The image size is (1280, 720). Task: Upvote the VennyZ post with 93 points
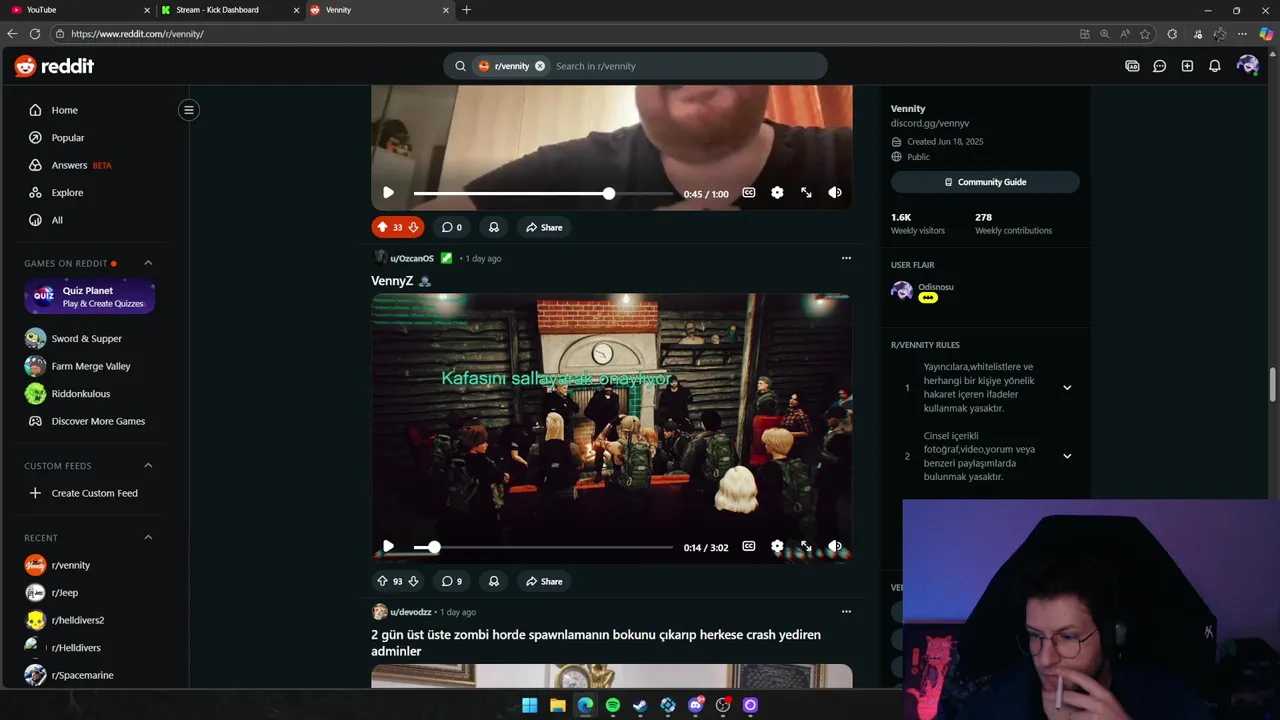(x=382, y=581)
